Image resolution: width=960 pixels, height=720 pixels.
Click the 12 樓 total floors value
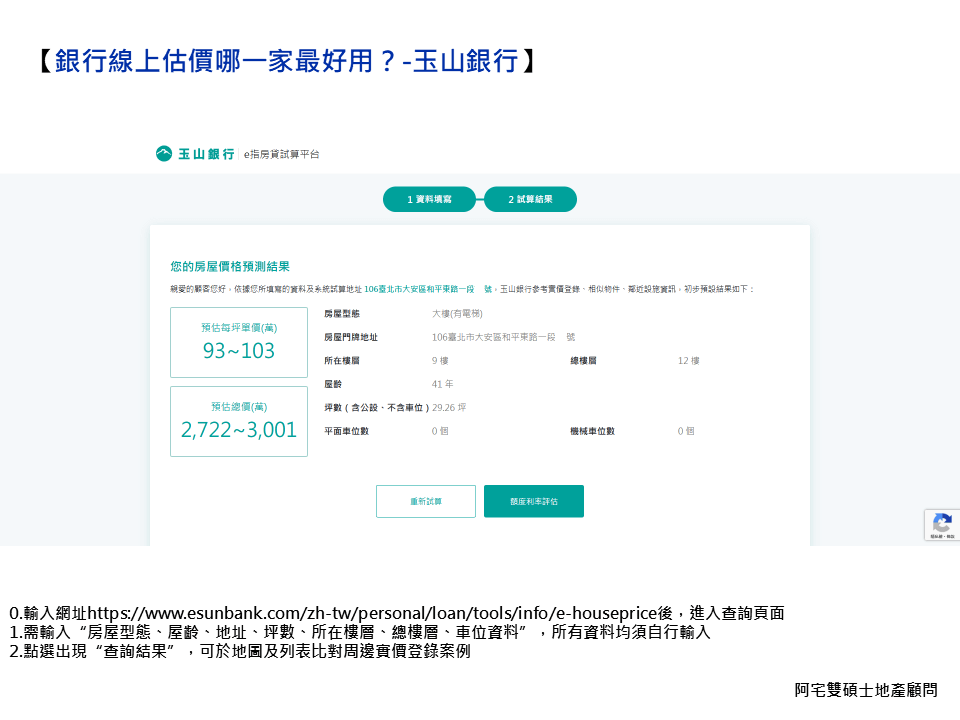click(688, 361)
